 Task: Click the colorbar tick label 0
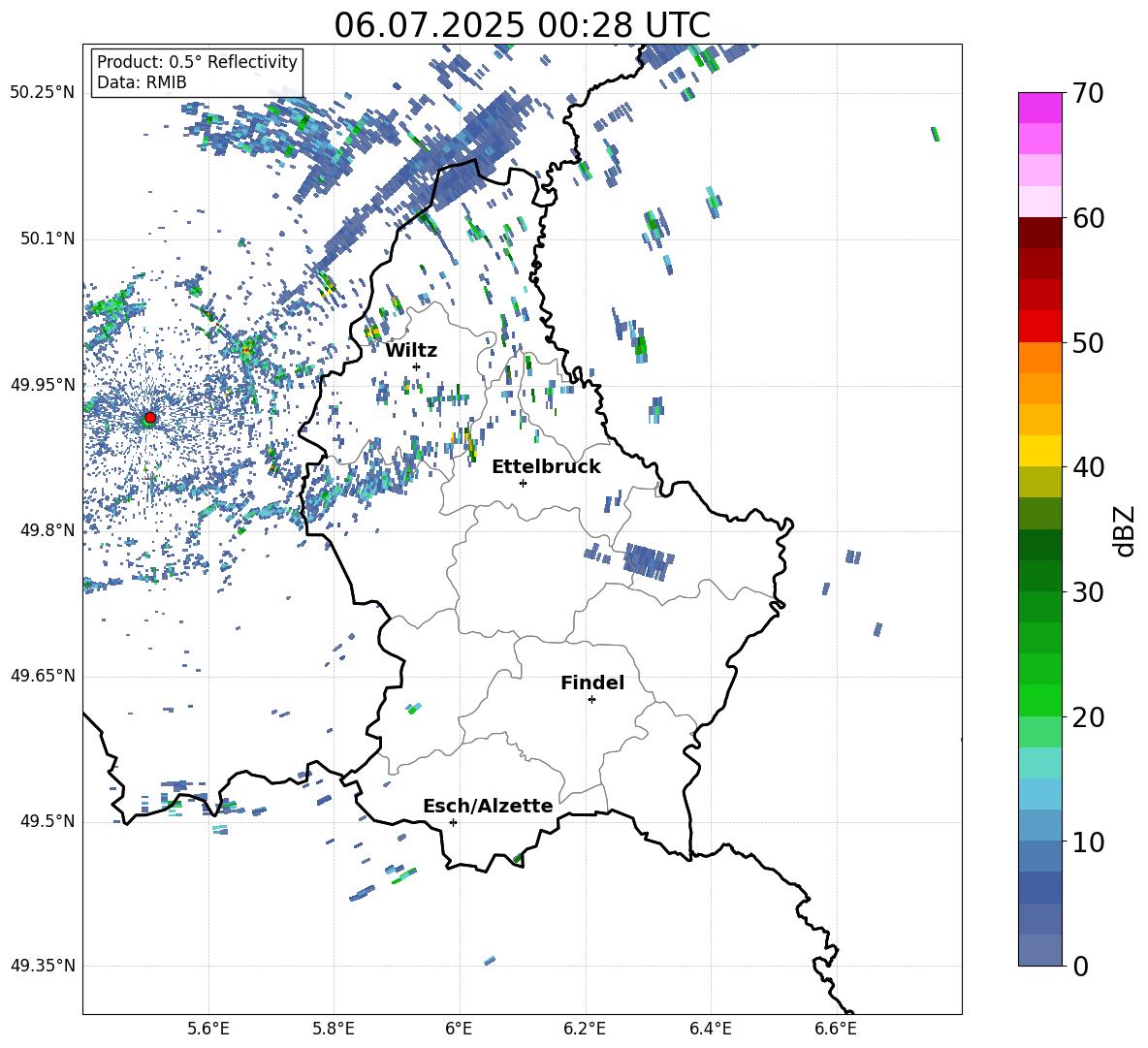[x=1080, y=967]
